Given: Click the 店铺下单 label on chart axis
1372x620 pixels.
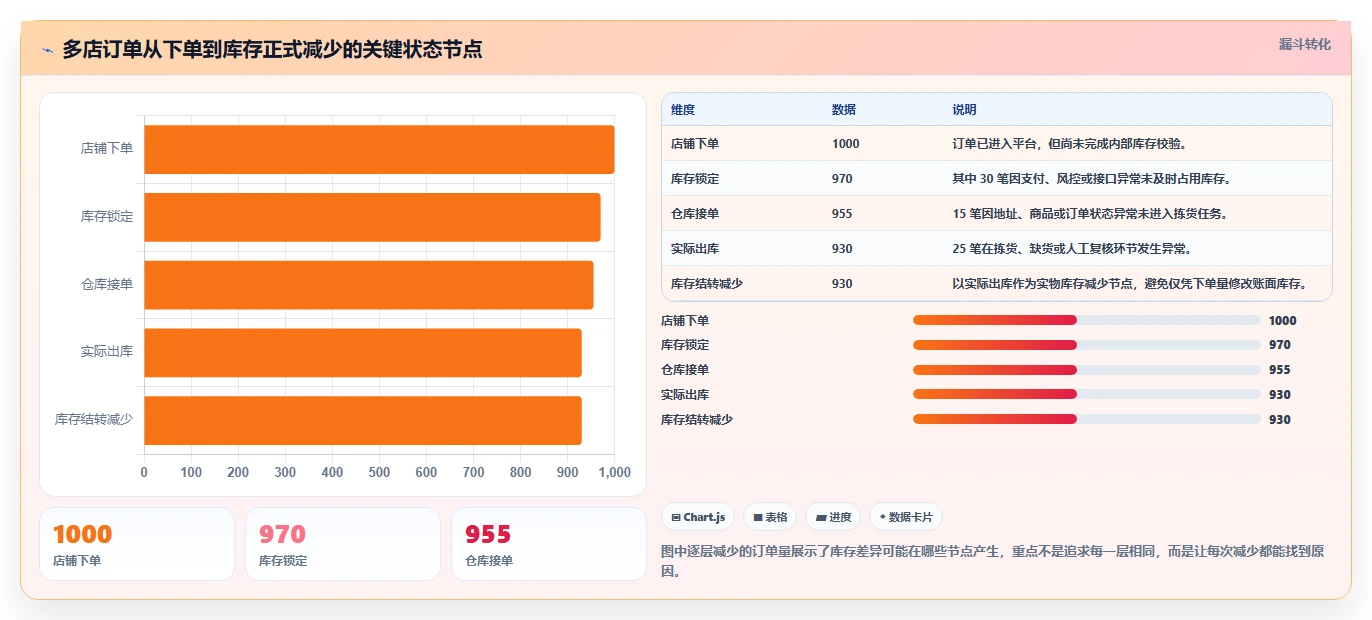Looking at the screenshot, I should click(107, 149).
